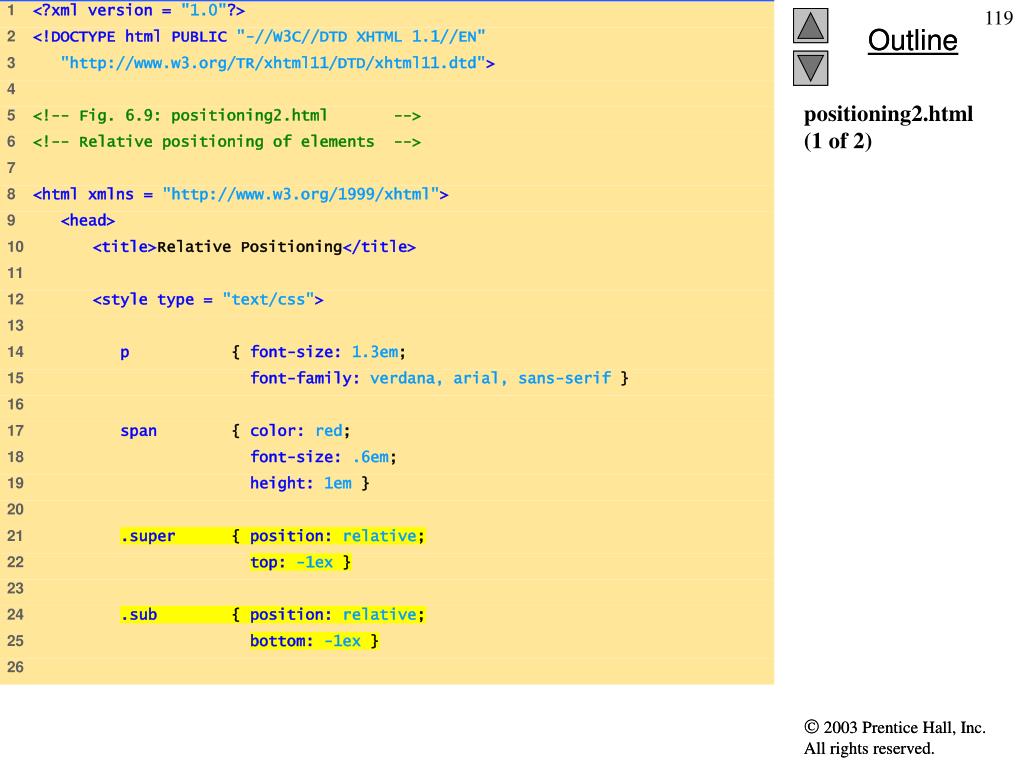1024x768 pixels.
Task: Click the font-size: .6em declaration
Action: 323,457
